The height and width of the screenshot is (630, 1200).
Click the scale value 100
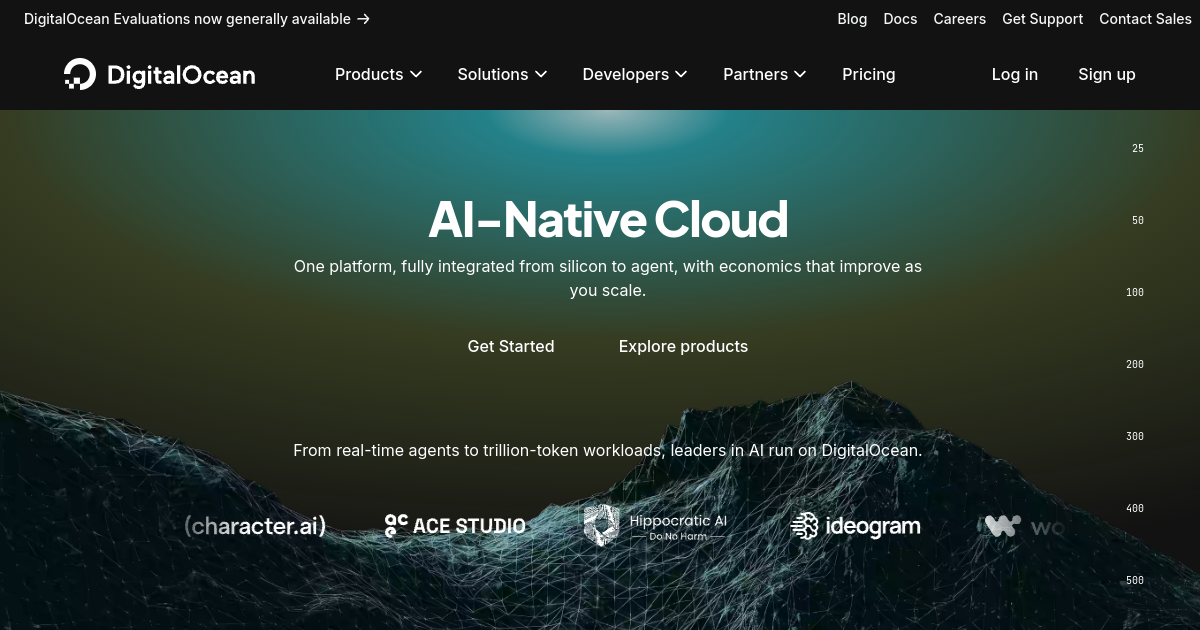click(x=1135, y=292)
